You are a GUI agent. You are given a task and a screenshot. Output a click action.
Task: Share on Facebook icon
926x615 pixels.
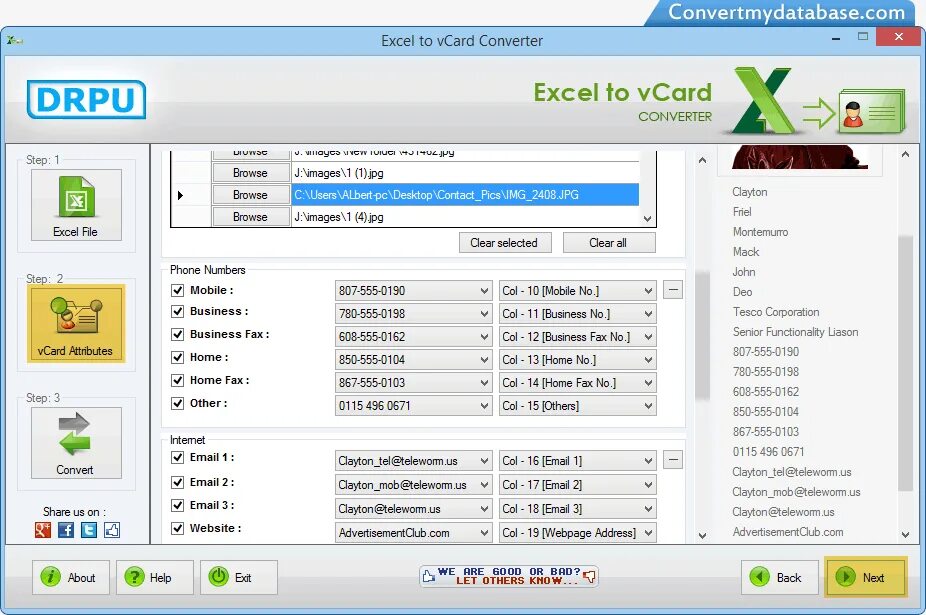pos(66,530)
